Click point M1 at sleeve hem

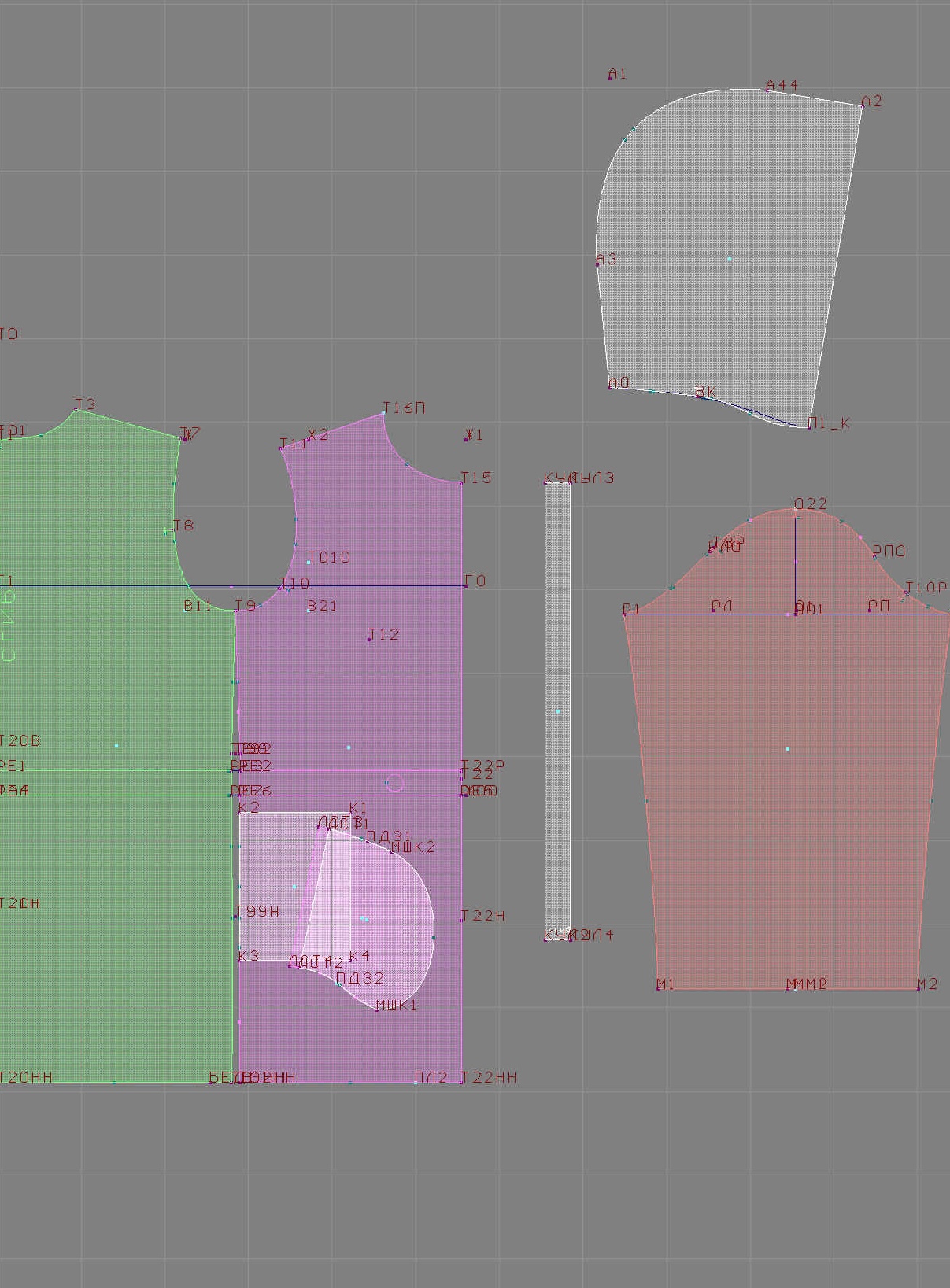(658, 988)
